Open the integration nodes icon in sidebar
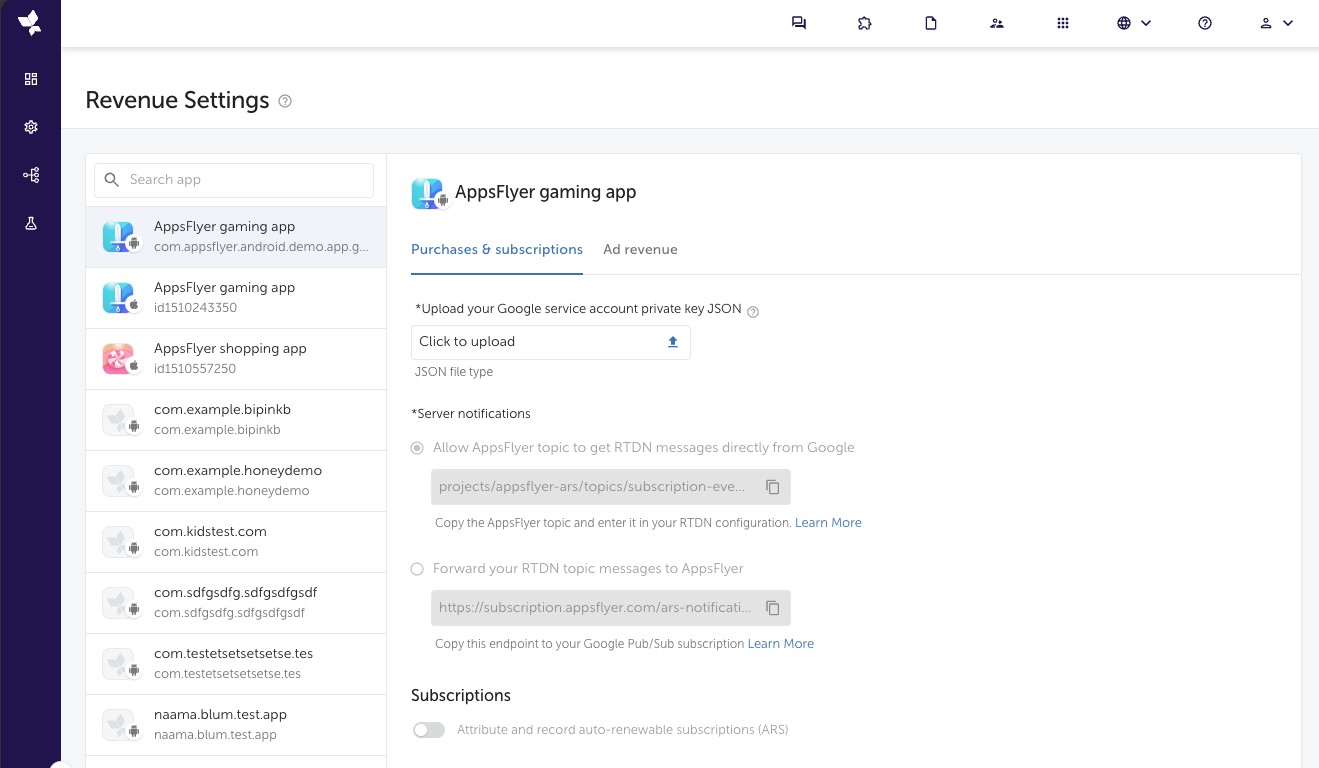The width and height of the screenshot is (1319, 768). coord(31,175)
